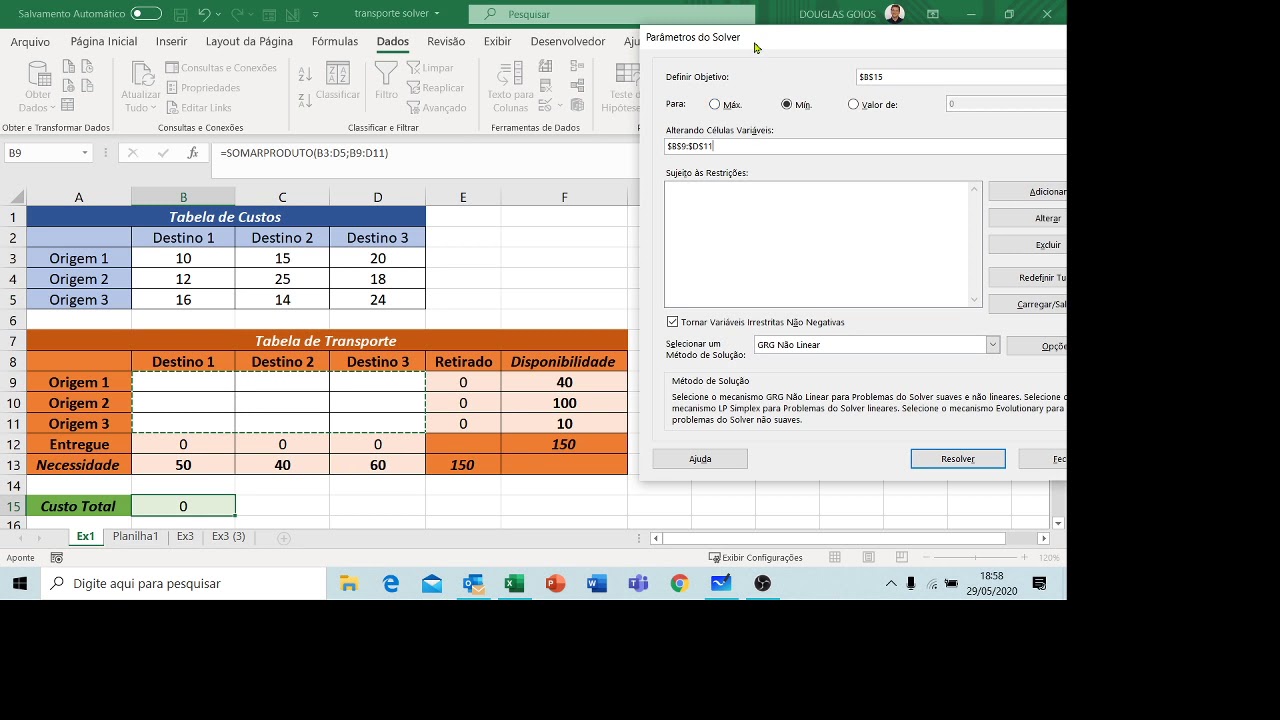Image resolution: width=1280 pixels, height=720 pixels.
Task: Open Microsoft Teams from the taskbar
Action: coord(638,584)
